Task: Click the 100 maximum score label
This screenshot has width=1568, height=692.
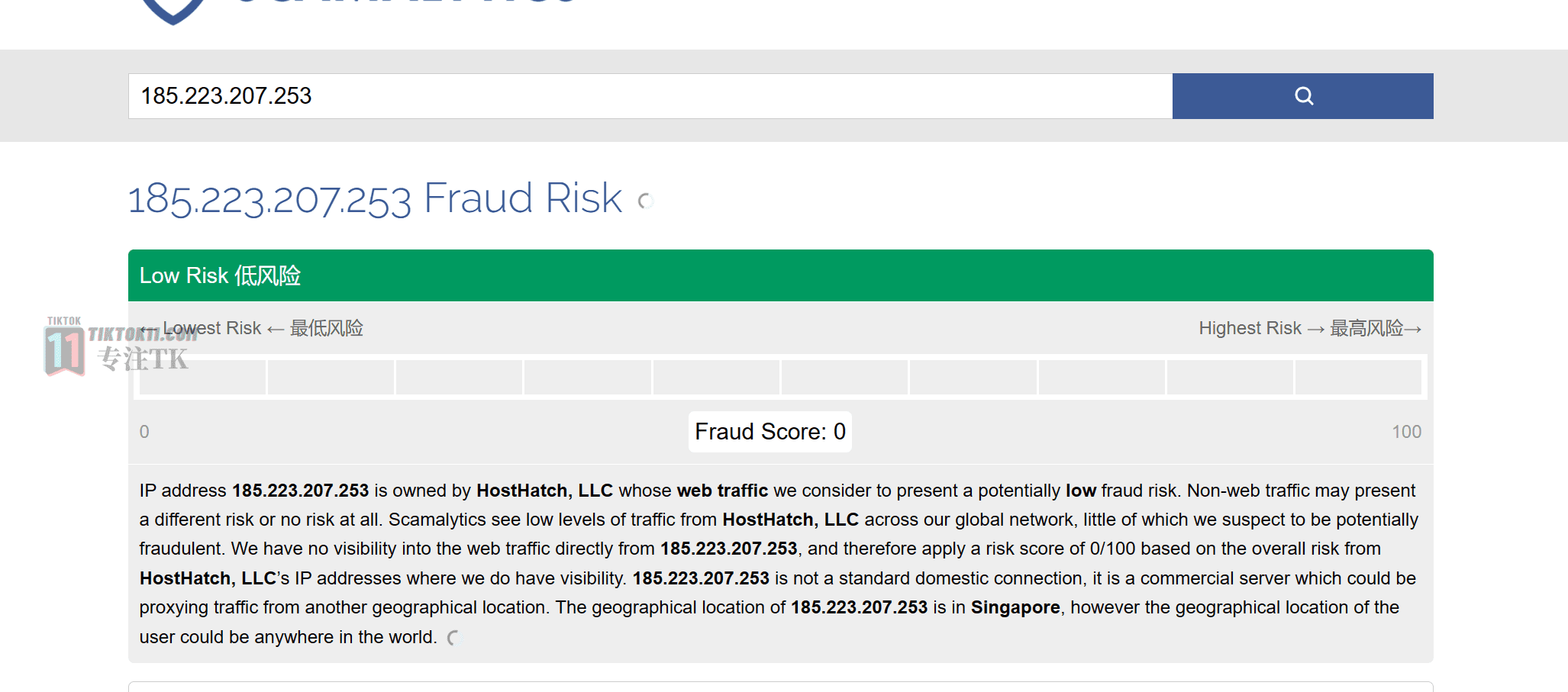Action: (x=1406, y=432)
